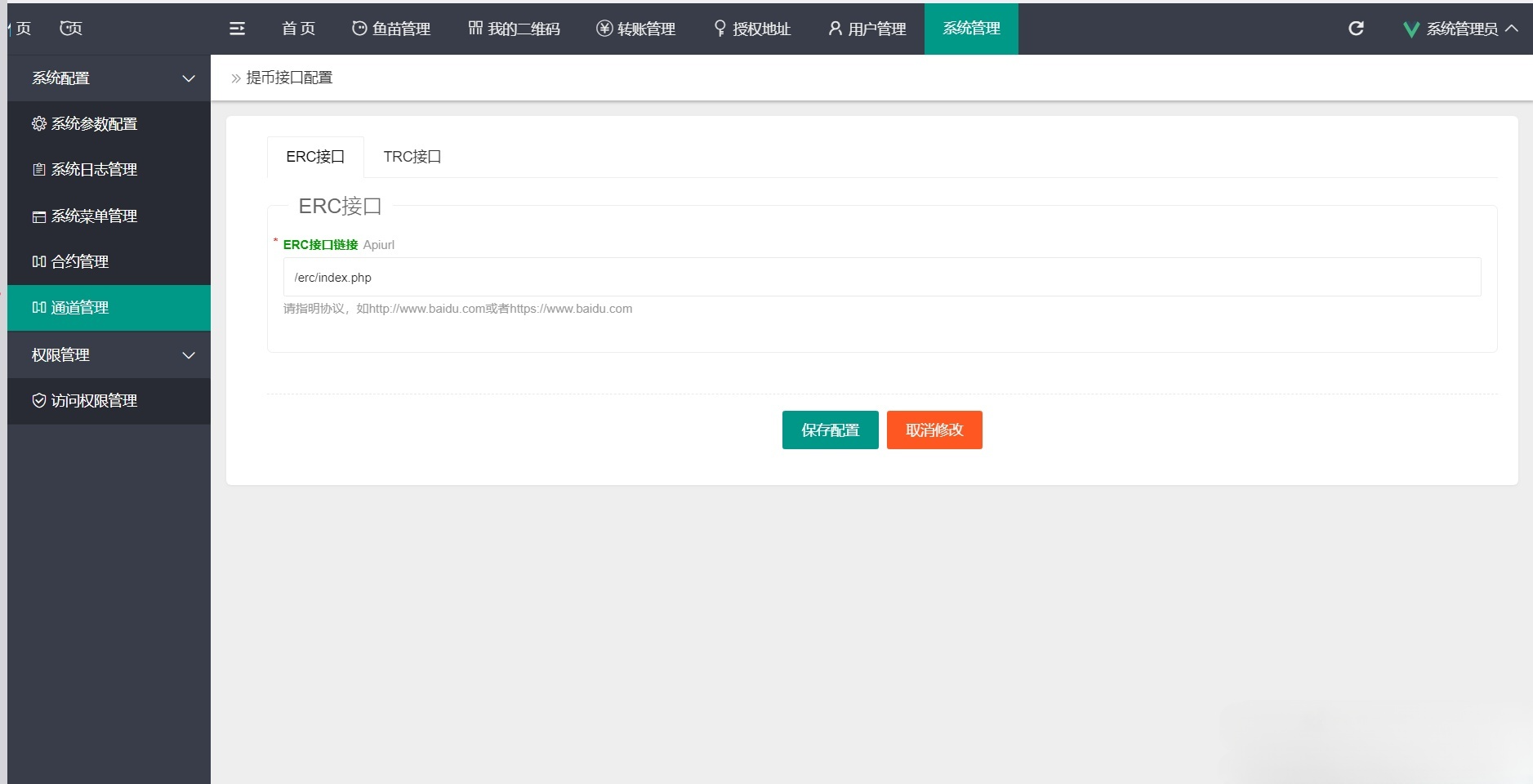Select the gear icon for 系统参数配置
Image resolution: width=1533 pixels, height=784 pixels.
38,123
